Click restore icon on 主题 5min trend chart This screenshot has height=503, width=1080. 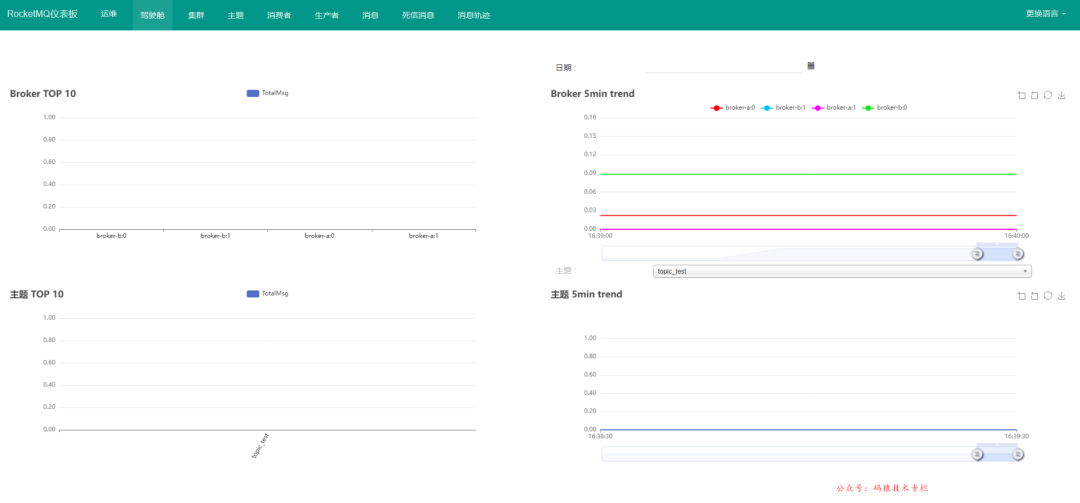[x=1047, y=296]
